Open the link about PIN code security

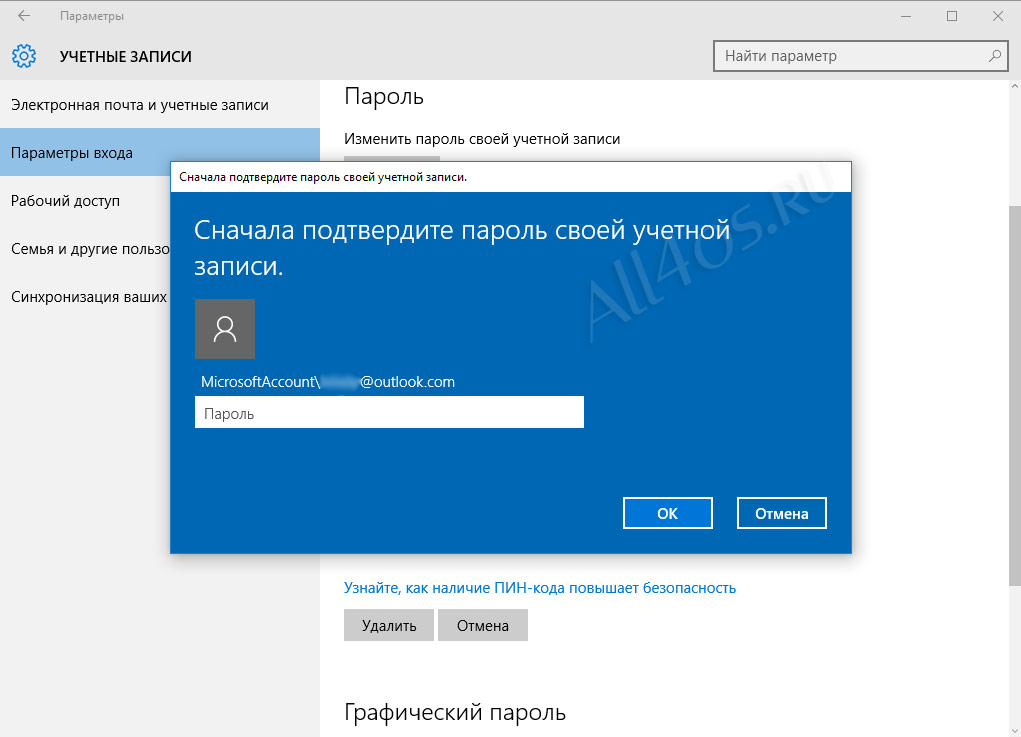point(540,588)
